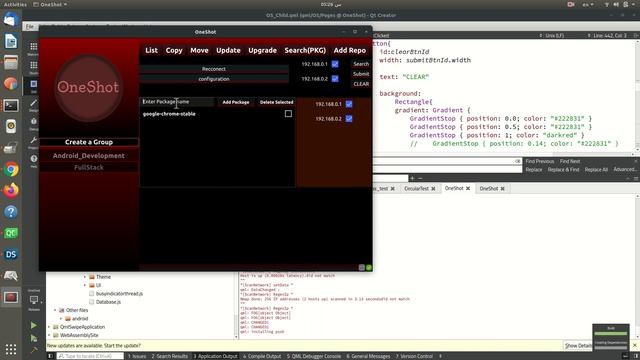Open the List tab in OneShot
The image size is (640, 360).
point(151,50)
